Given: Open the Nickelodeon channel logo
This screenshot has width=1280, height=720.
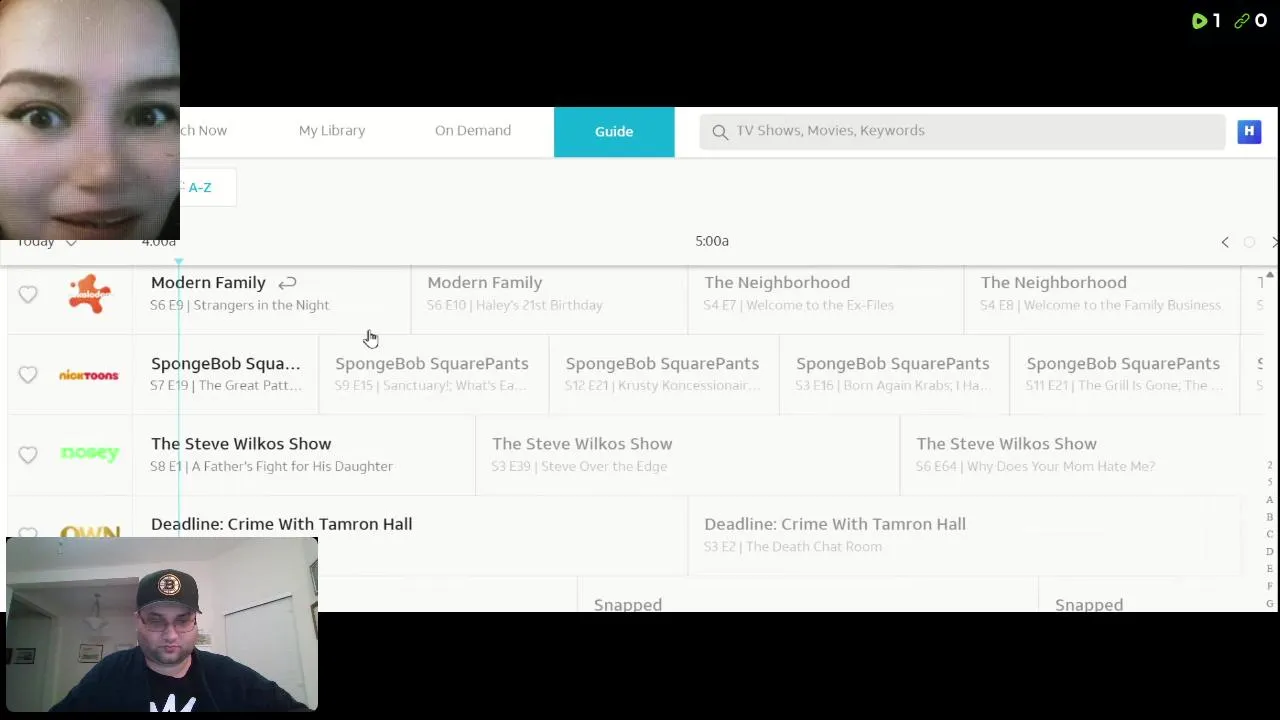Looking at the screenshot, I should click(x=89, y=294).
